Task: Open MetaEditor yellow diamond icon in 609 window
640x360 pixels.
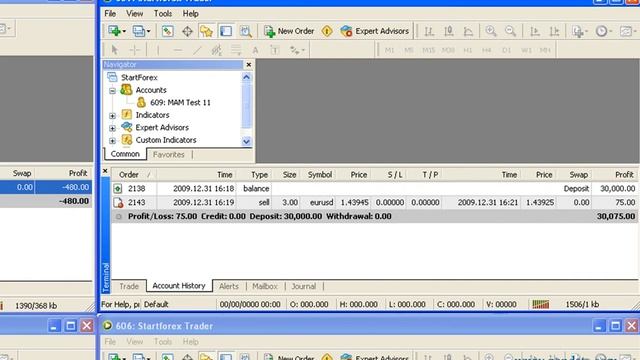Action: tap(327, 31)
